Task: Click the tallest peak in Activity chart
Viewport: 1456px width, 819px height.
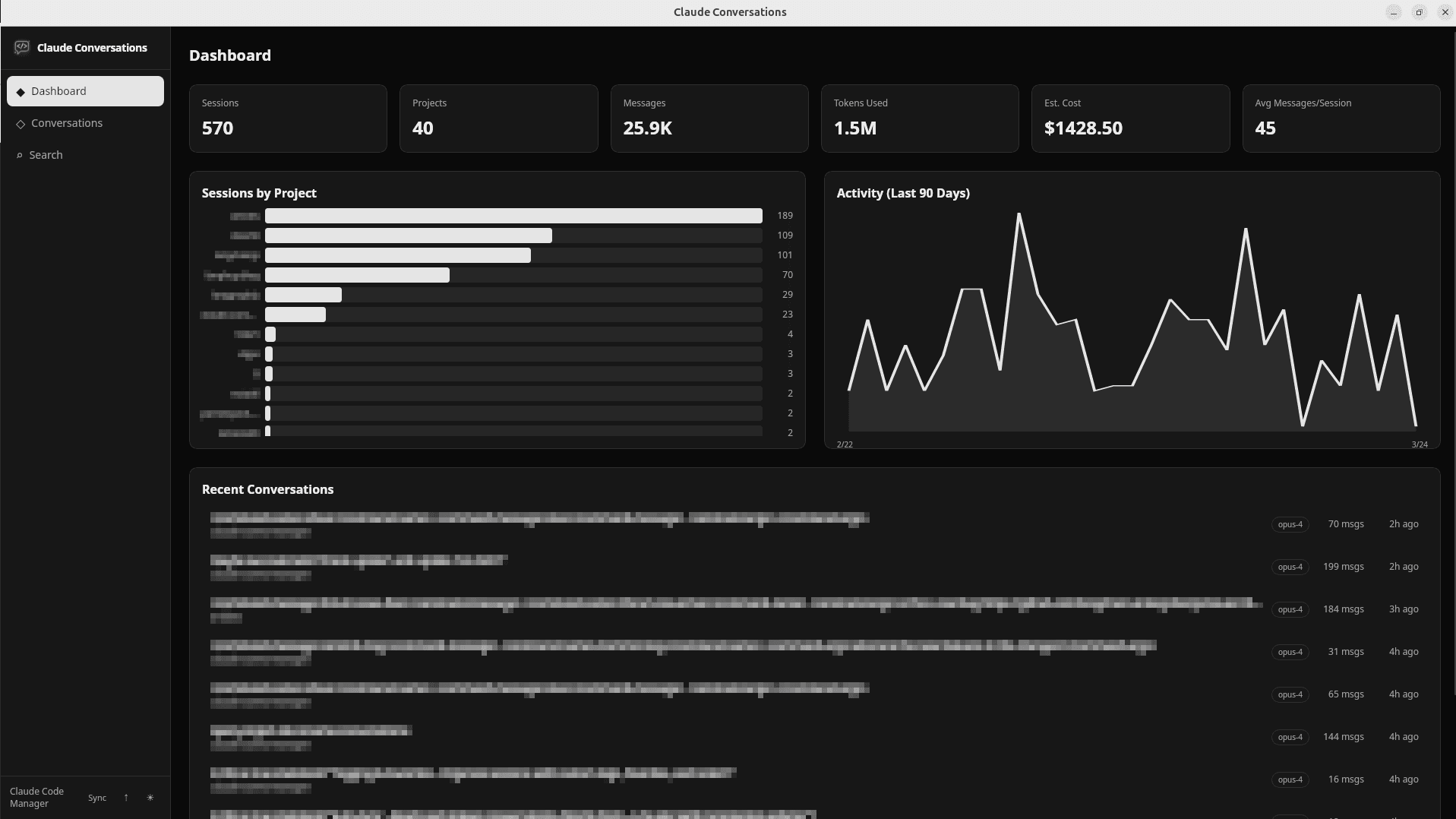Action: pos(1019,215)
